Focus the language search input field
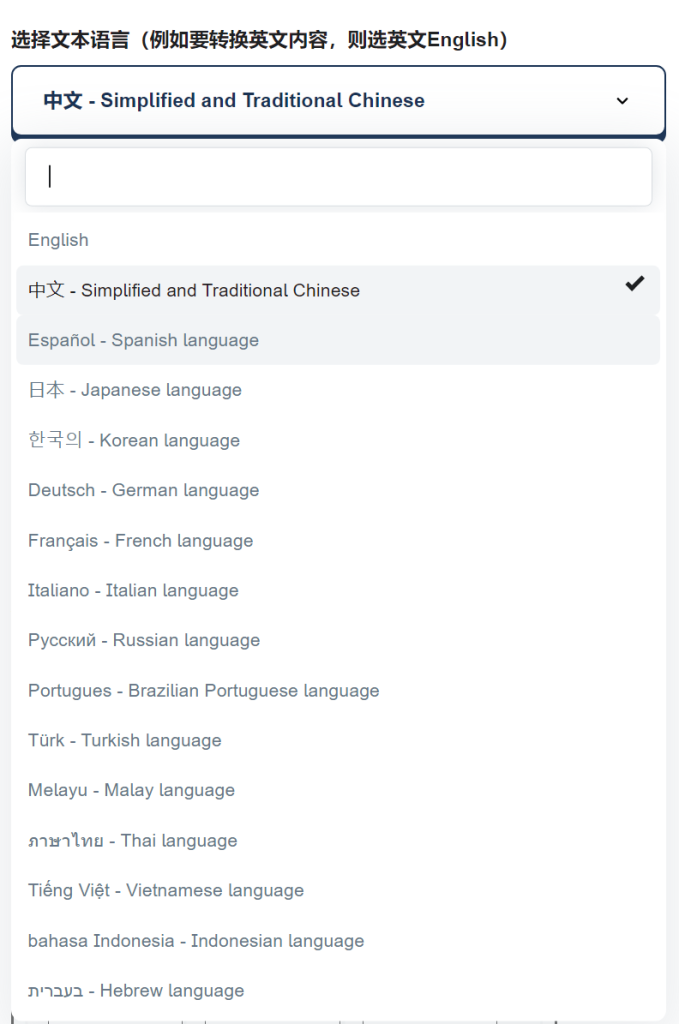Image resolution: width=679 pixels, height=1024 pixels. point(338,177)
